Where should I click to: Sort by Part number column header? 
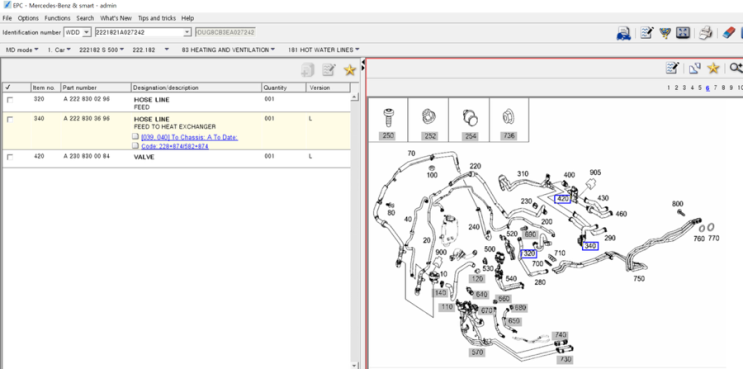[96, 88]
